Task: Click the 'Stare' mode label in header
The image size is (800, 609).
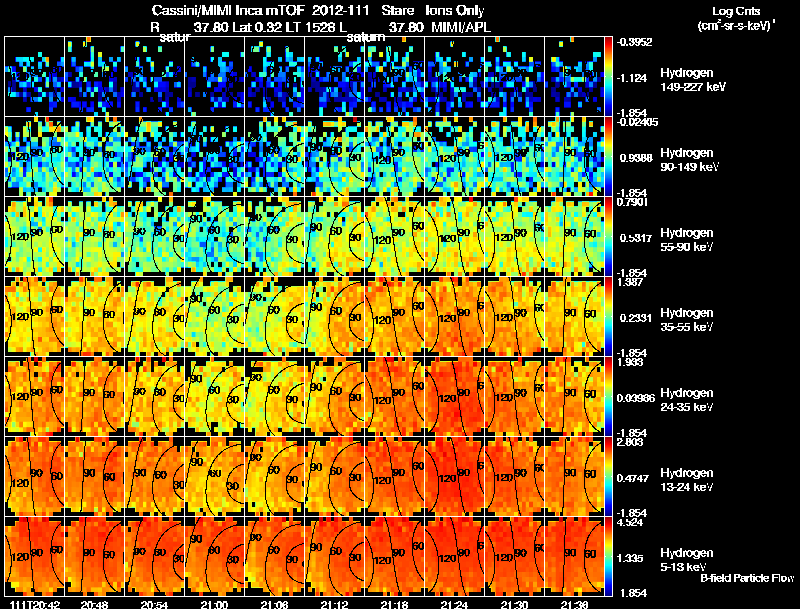Action: tap(397, 10)
